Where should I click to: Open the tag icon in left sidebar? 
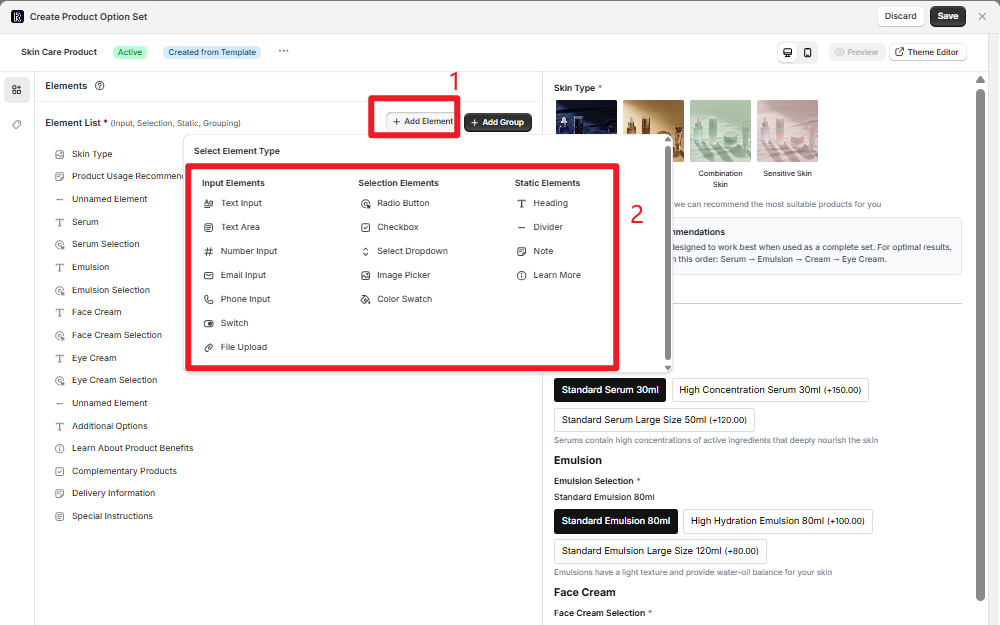coord(17,125)
